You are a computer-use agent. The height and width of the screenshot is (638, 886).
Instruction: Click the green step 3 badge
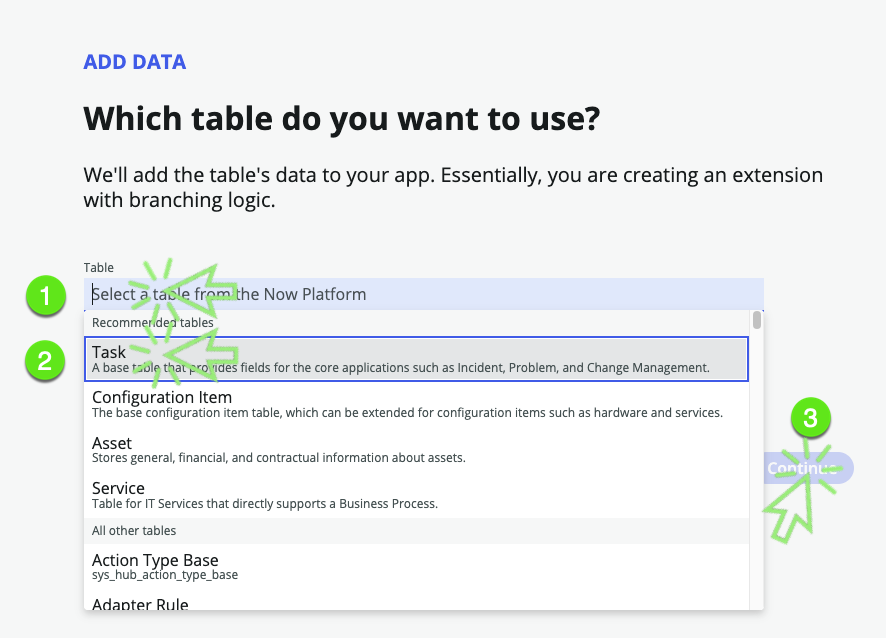click(811, 420)
